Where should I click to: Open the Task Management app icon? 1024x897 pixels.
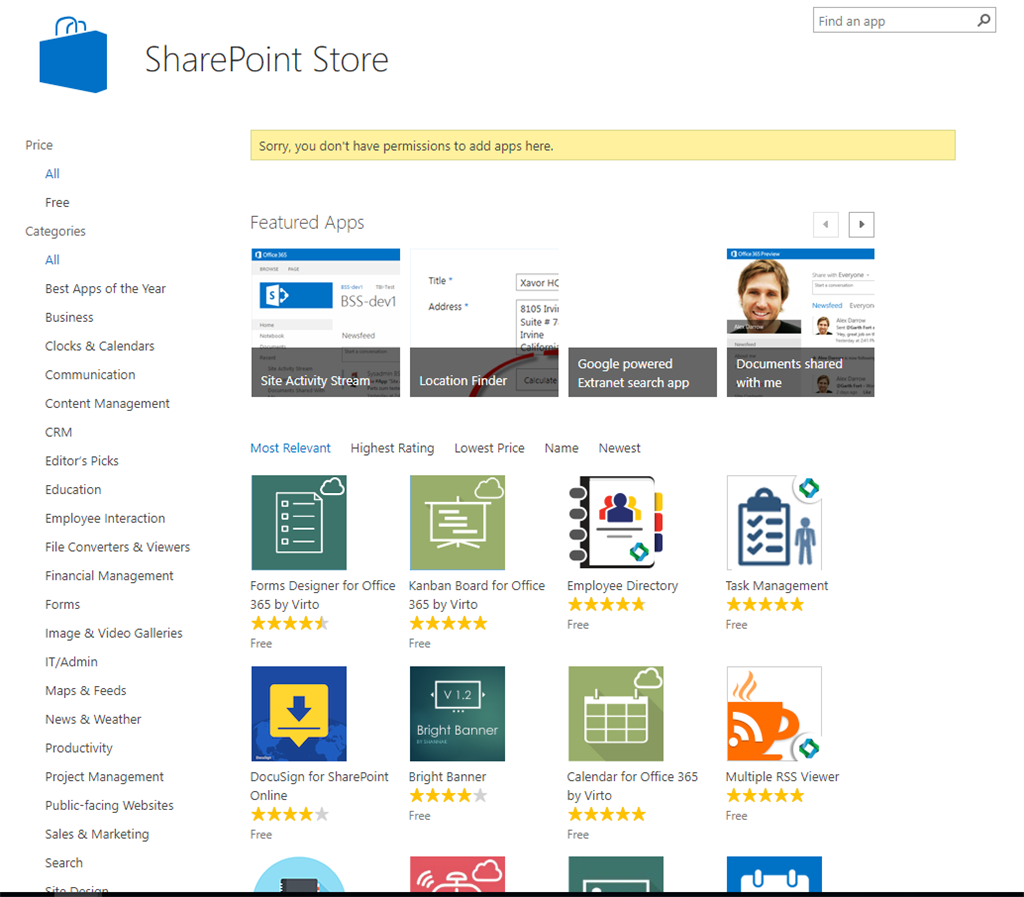(774, 522)
